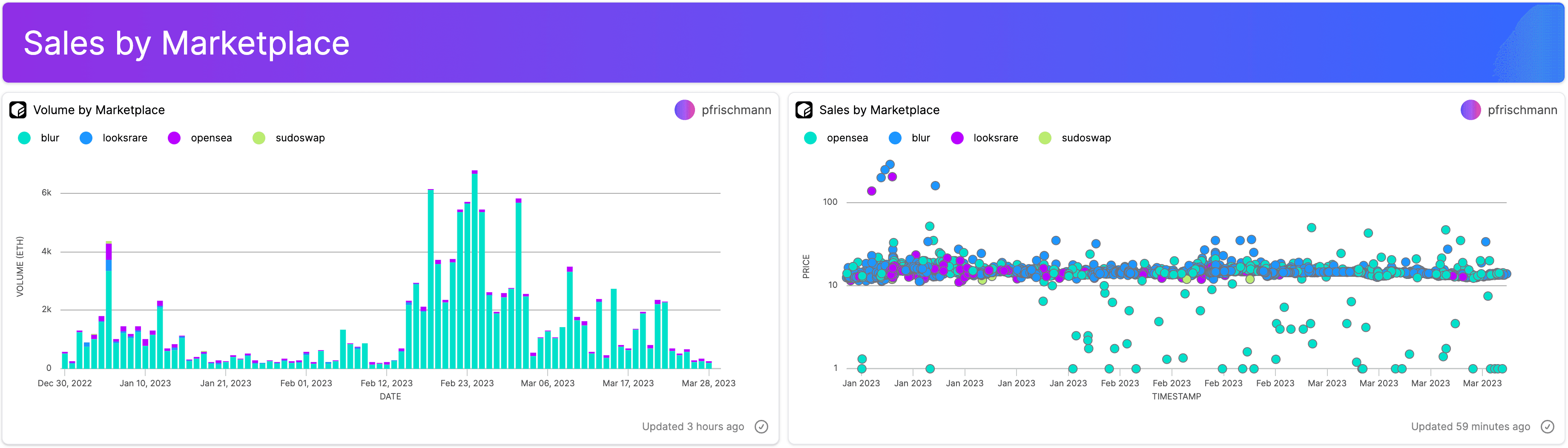1568x448 pixels.
Task: Click pfrischmann avatar on Volume by Marketplace chart
Action: 684,110
